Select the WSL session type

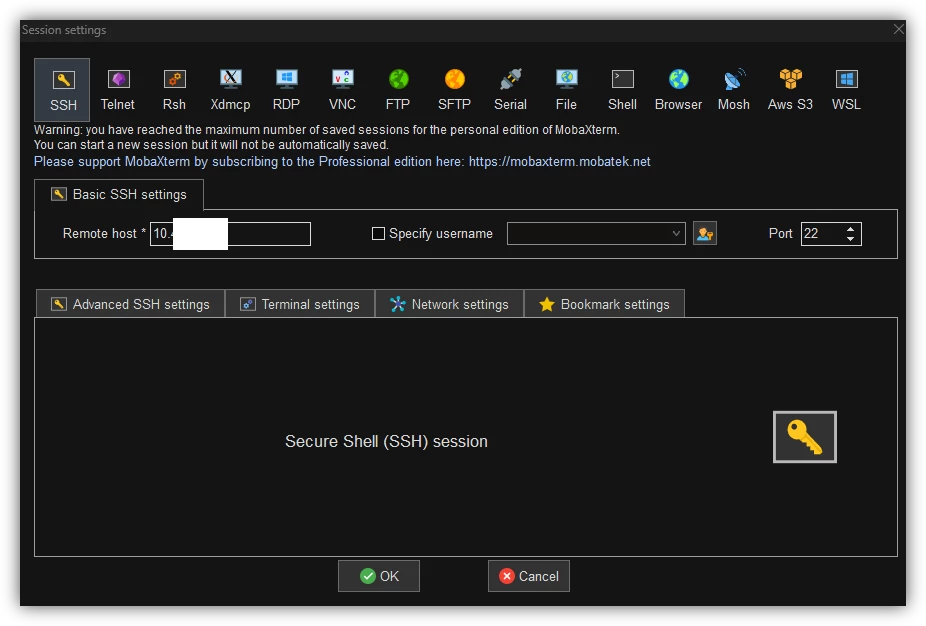(x=846, y=90)
